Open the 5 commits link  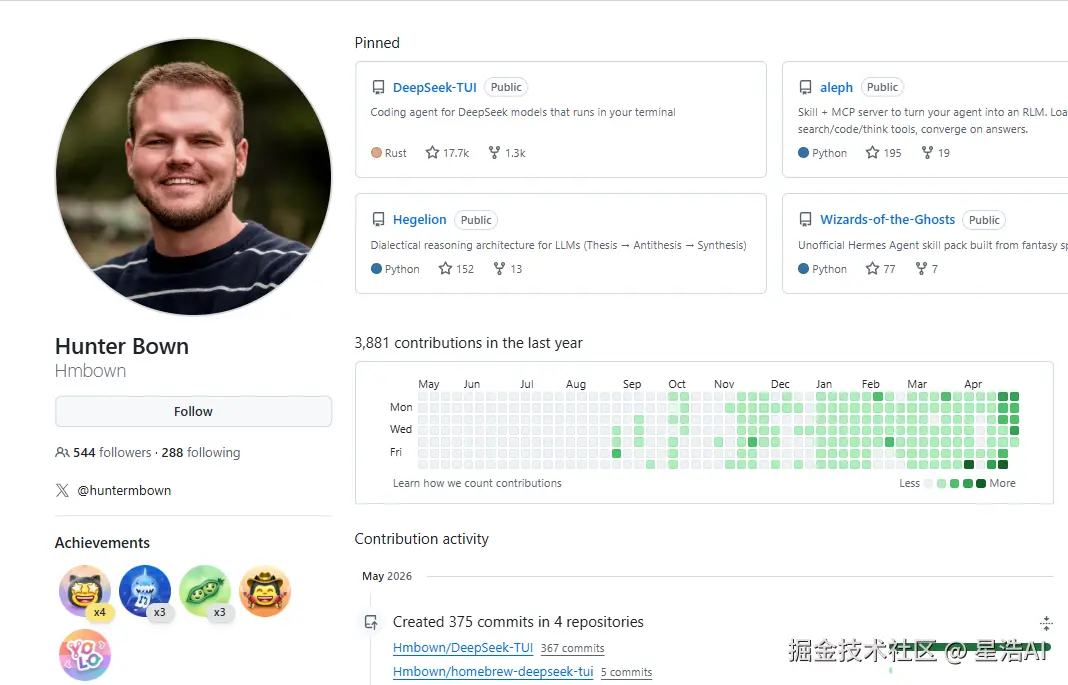626,672
